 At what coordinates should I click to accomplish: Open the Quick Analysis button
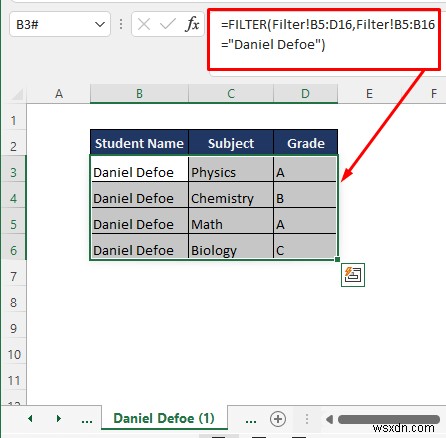353,275
